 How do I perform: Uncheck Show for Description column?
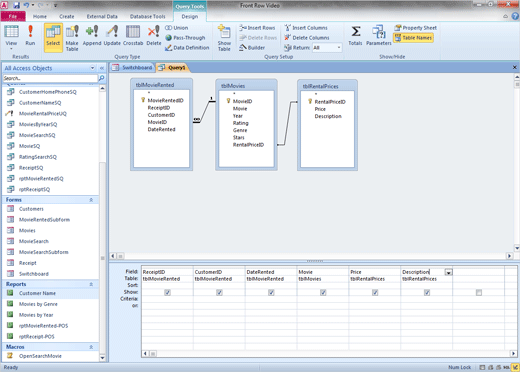coord(427,292)
